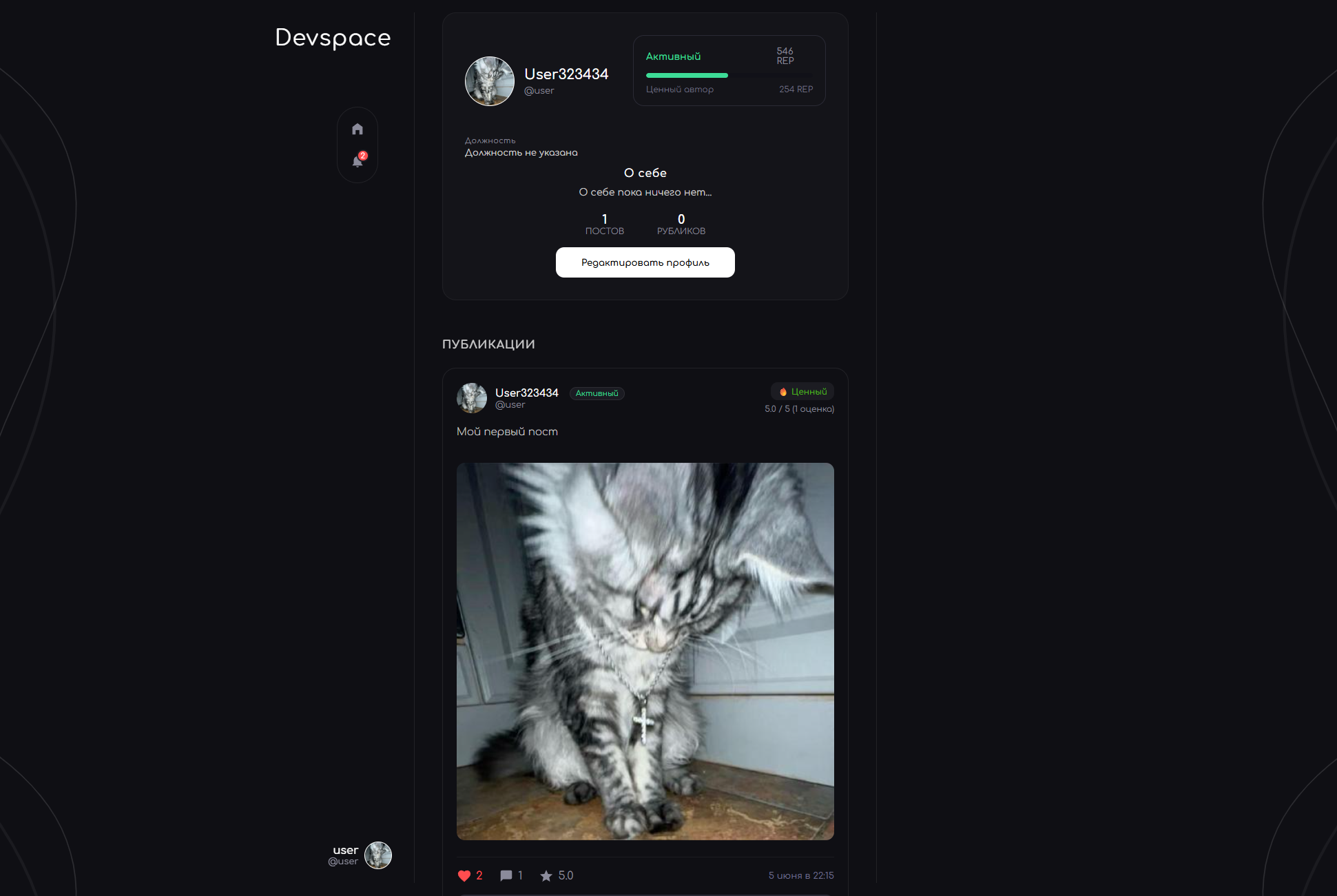This screenshot has height=896, width=1337.
Task: Open the profile avatar next to User323434 header
Action: pyautogui.click(x=490, y=81)
